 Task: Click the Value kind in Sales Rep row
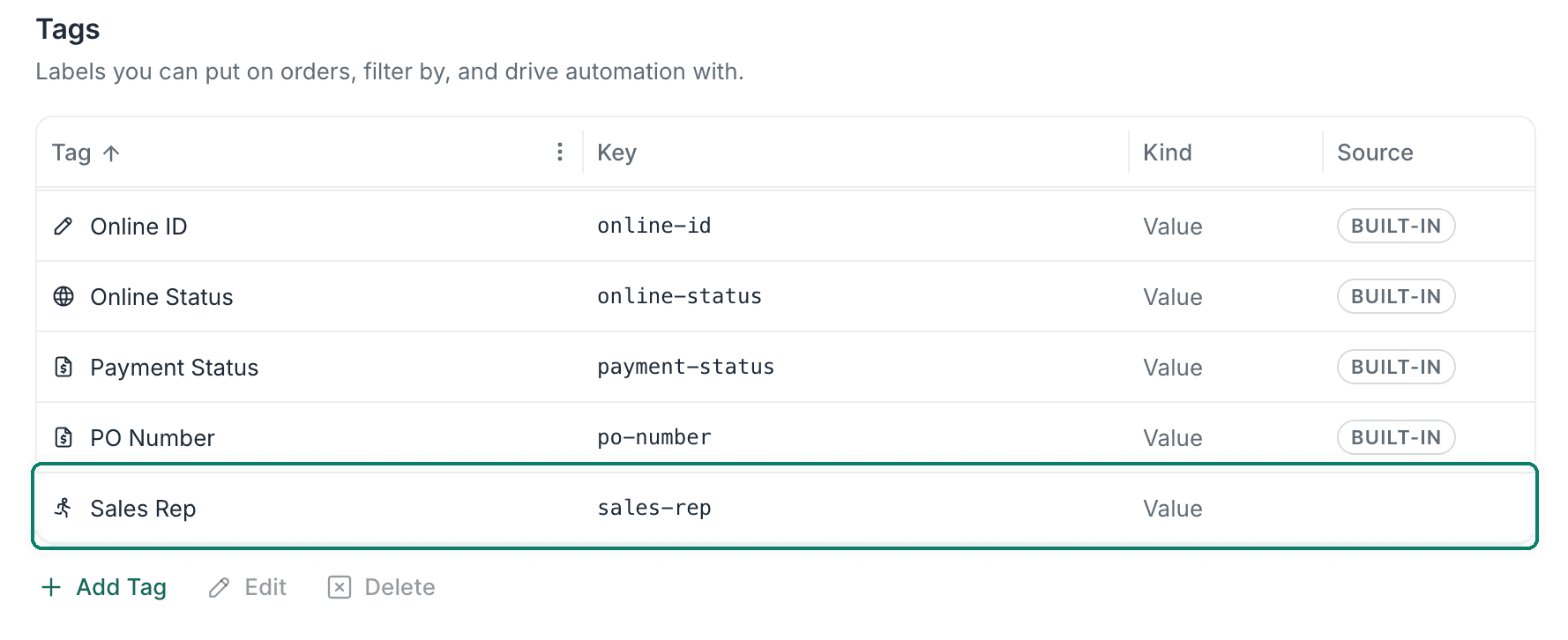(x=1172, y=509)
